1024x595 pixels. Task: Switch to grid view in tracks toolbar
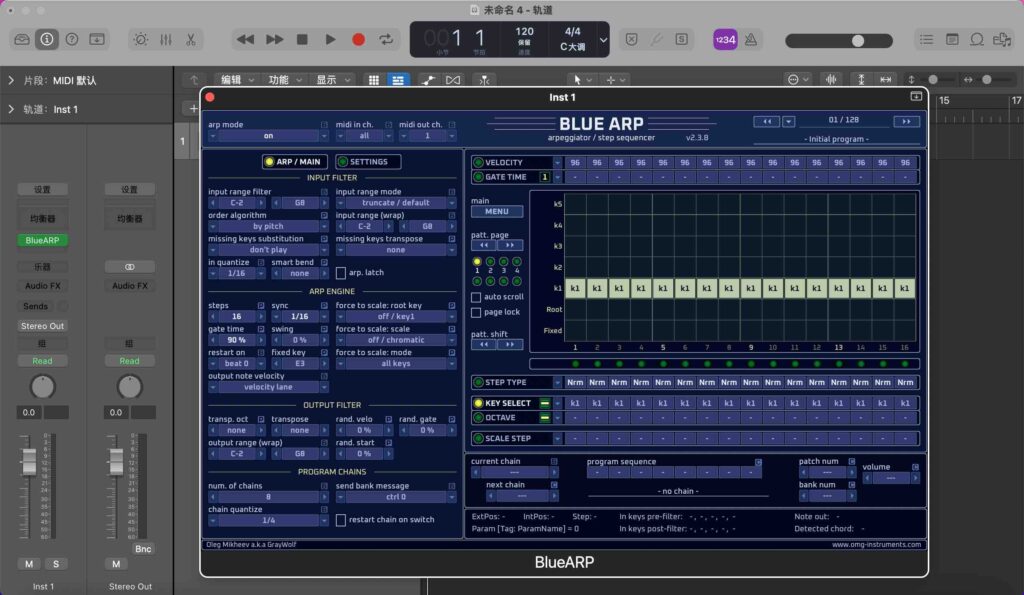374,80
